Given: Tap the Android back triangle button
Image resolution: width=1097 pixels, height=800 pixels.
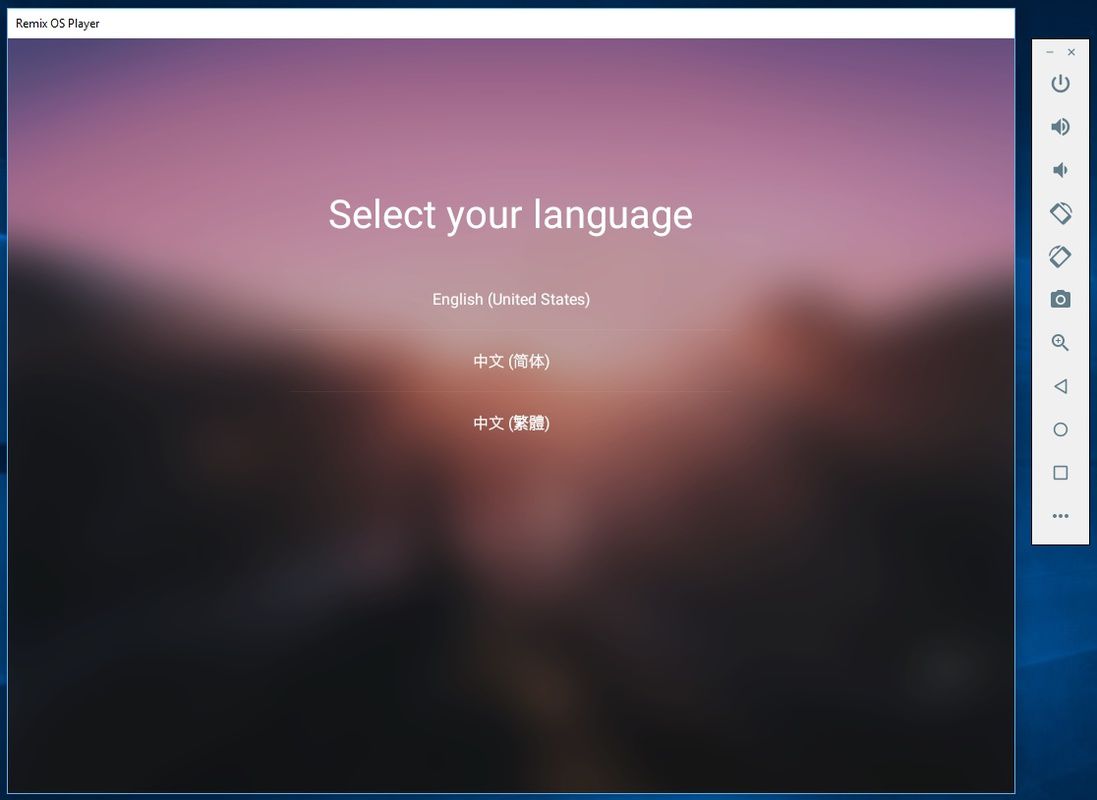Looking at the screenshot, I should click(1060, 386).
